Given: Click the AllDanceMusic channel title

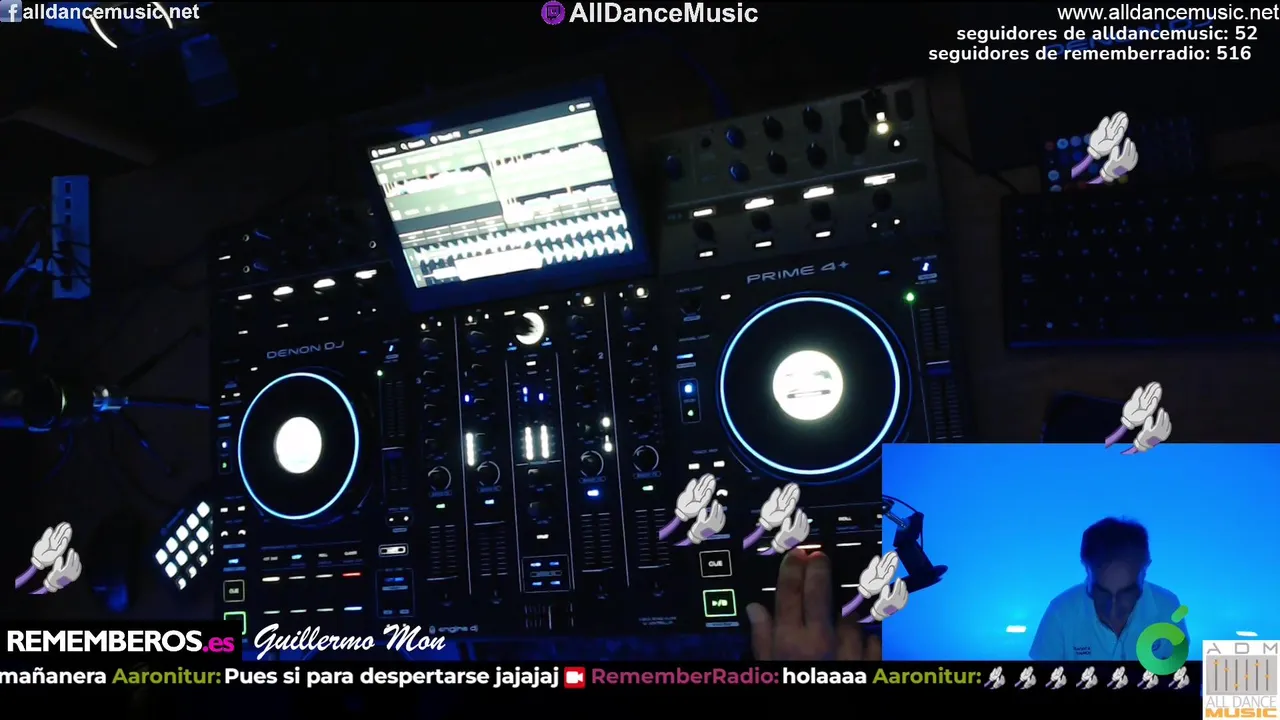Looking at the screenshot, I should 663,13.
